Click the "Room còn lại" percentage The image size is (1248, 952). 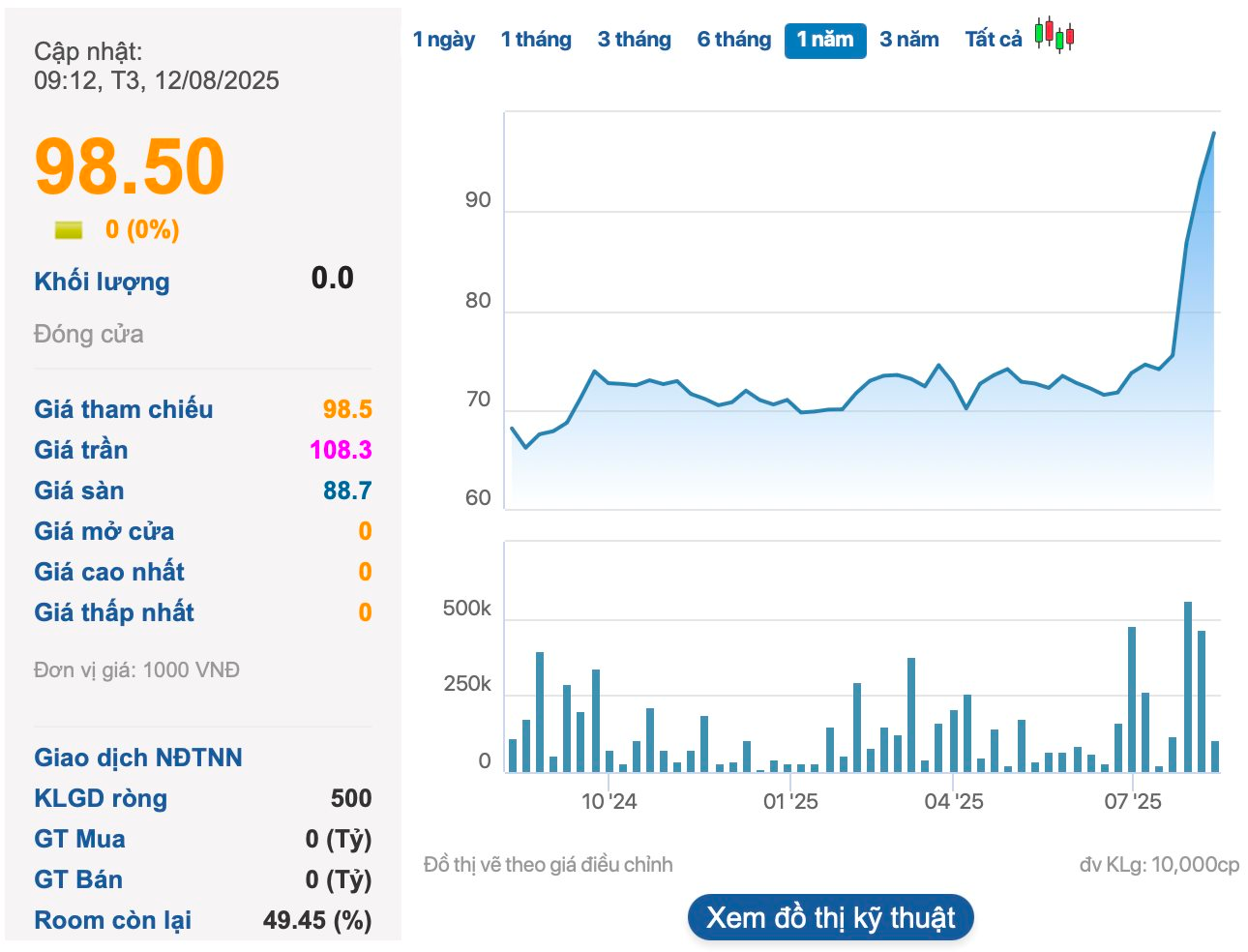[320, 920]
